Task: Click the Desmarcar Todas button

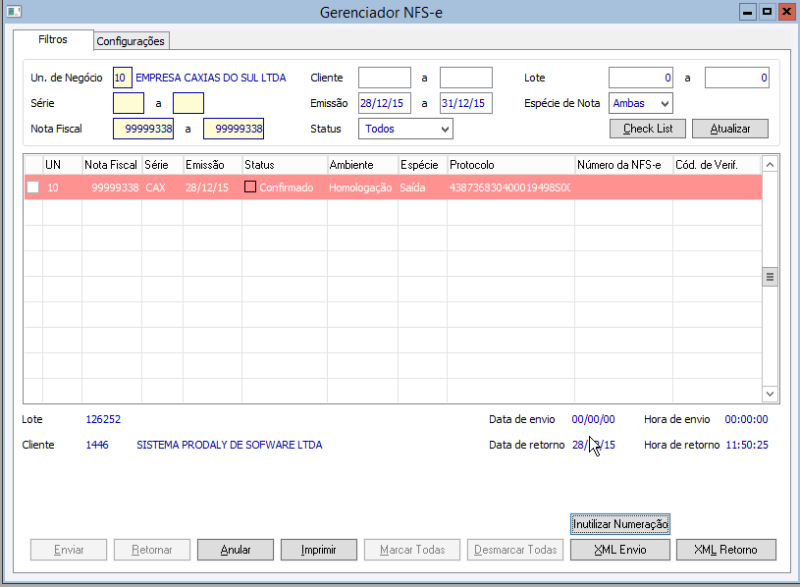Action: click(x=515, y=550)
